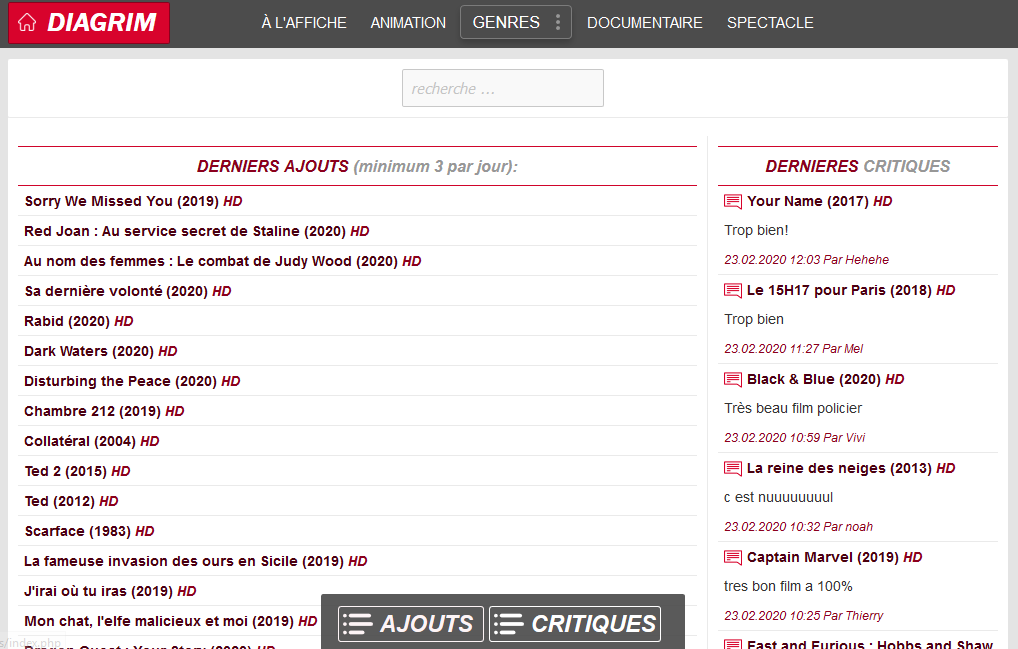Viewport: 1018px width, 649px height.
Task: Click timestamp '23.02.2020 10:59 Par Vivi'
Action: [795, 437]
